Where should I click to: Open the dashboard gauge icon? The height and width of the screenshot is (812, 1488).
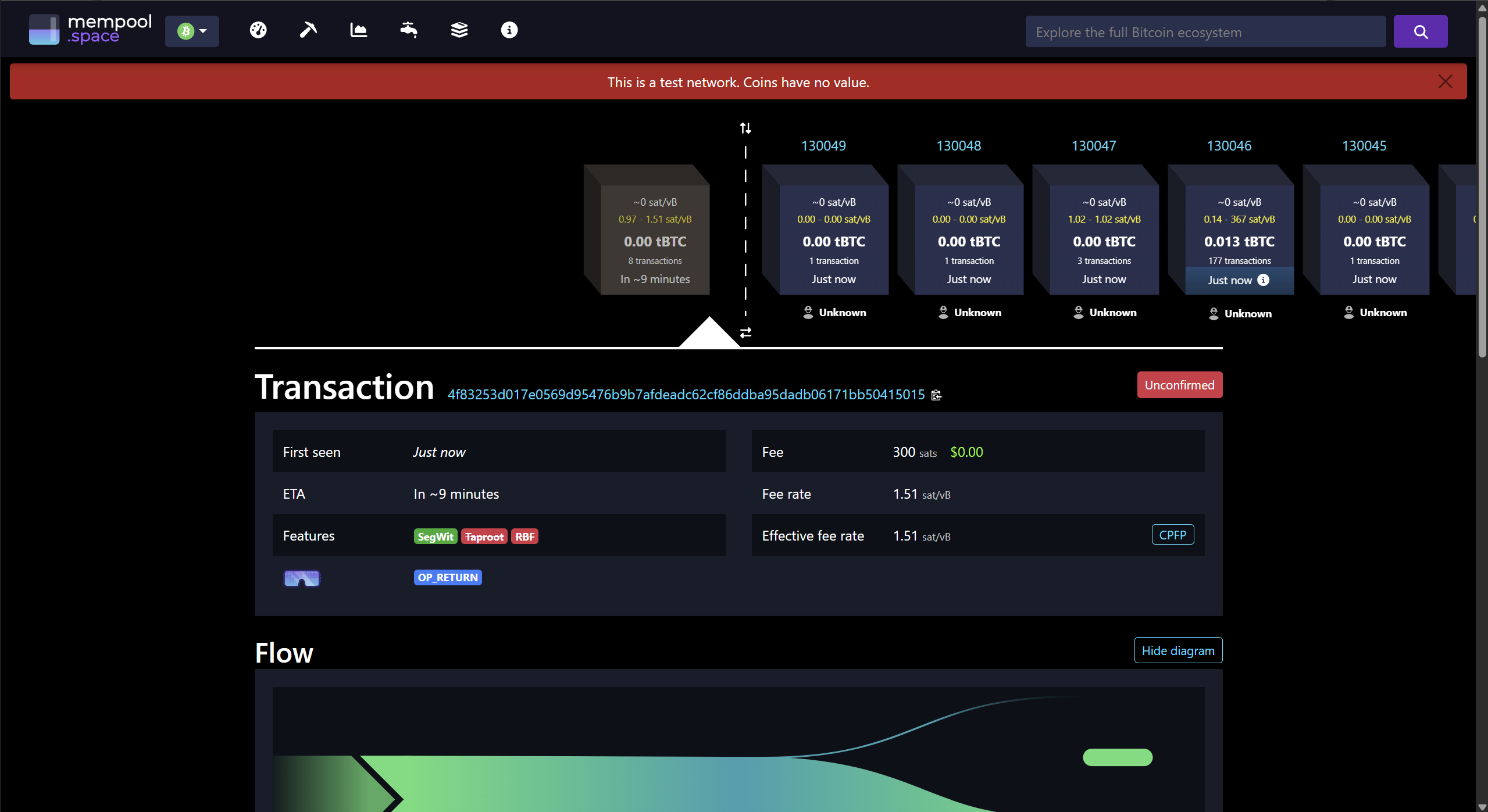[x=258, y=30]
